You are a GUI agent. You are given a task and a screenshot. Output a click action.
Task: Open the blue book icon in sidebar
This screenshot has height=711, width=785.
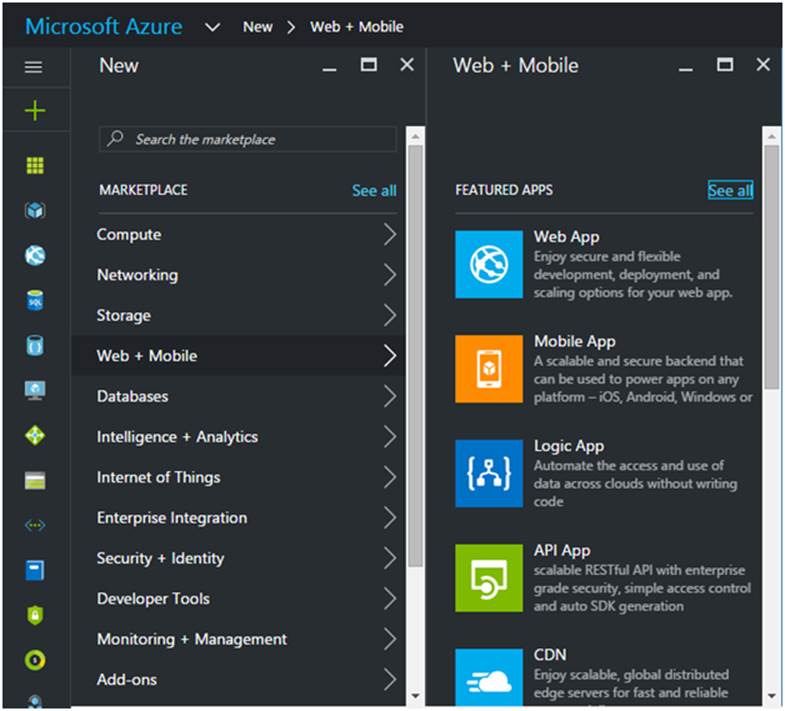pos(35,570)
